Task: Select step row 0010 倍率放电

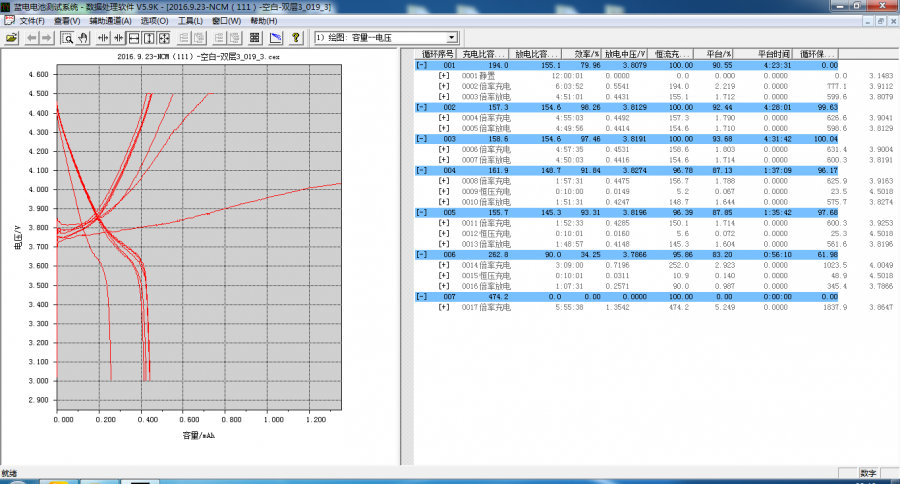Action: (x=654, y=202)
